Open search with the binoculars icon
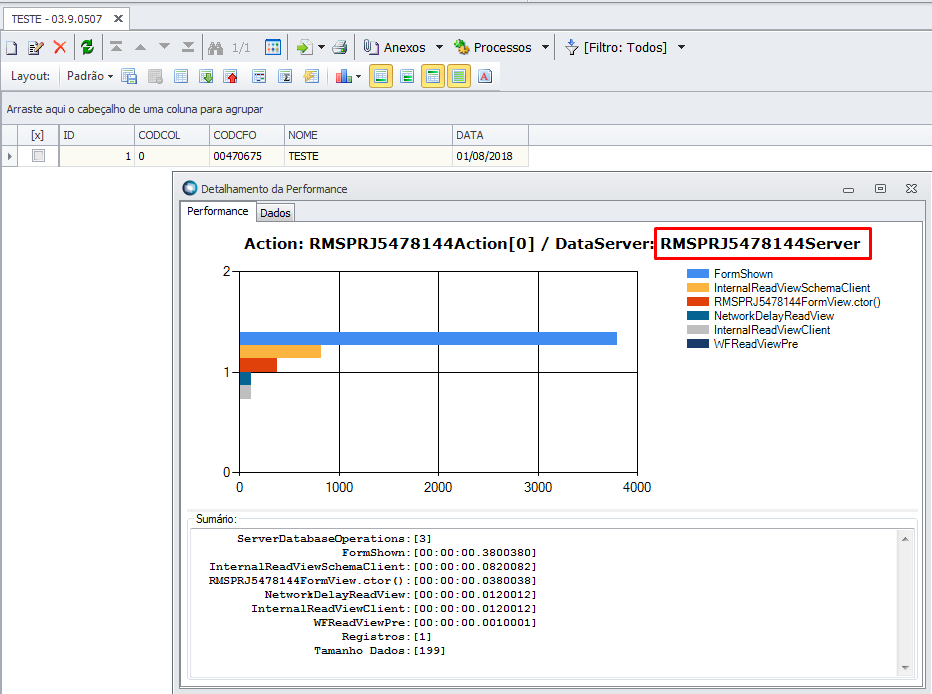 pos(215,48)
